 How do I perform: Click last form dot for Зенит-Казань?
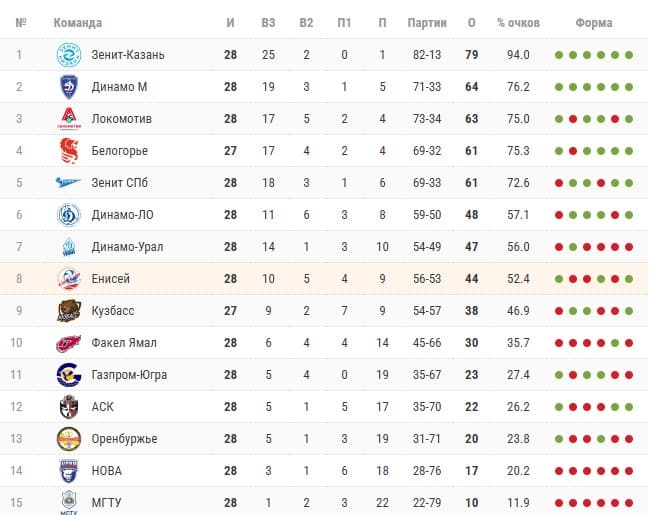(629, 55)
